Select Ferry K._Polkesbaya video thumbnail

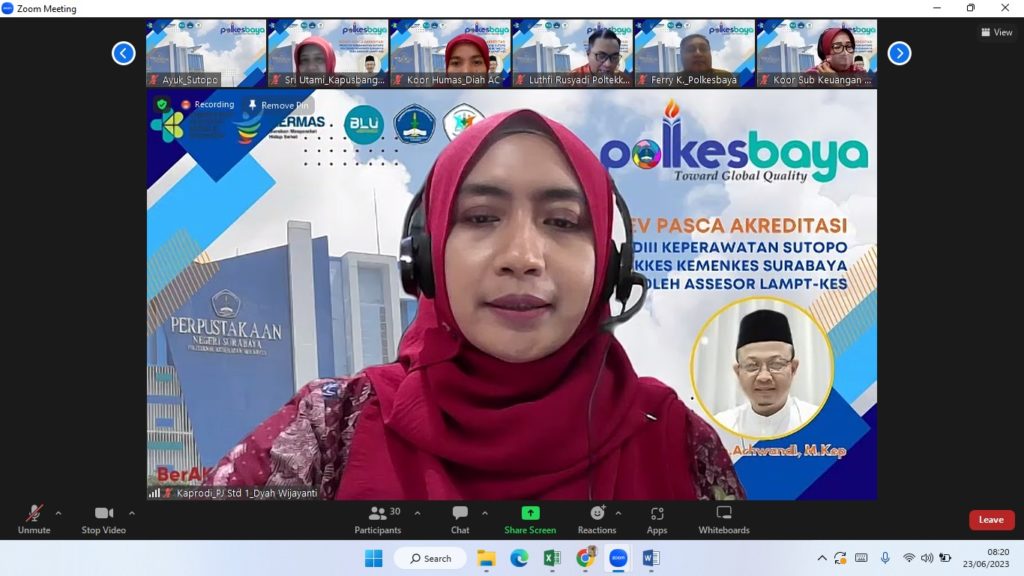pyautogui.click(x=695, y=53)
